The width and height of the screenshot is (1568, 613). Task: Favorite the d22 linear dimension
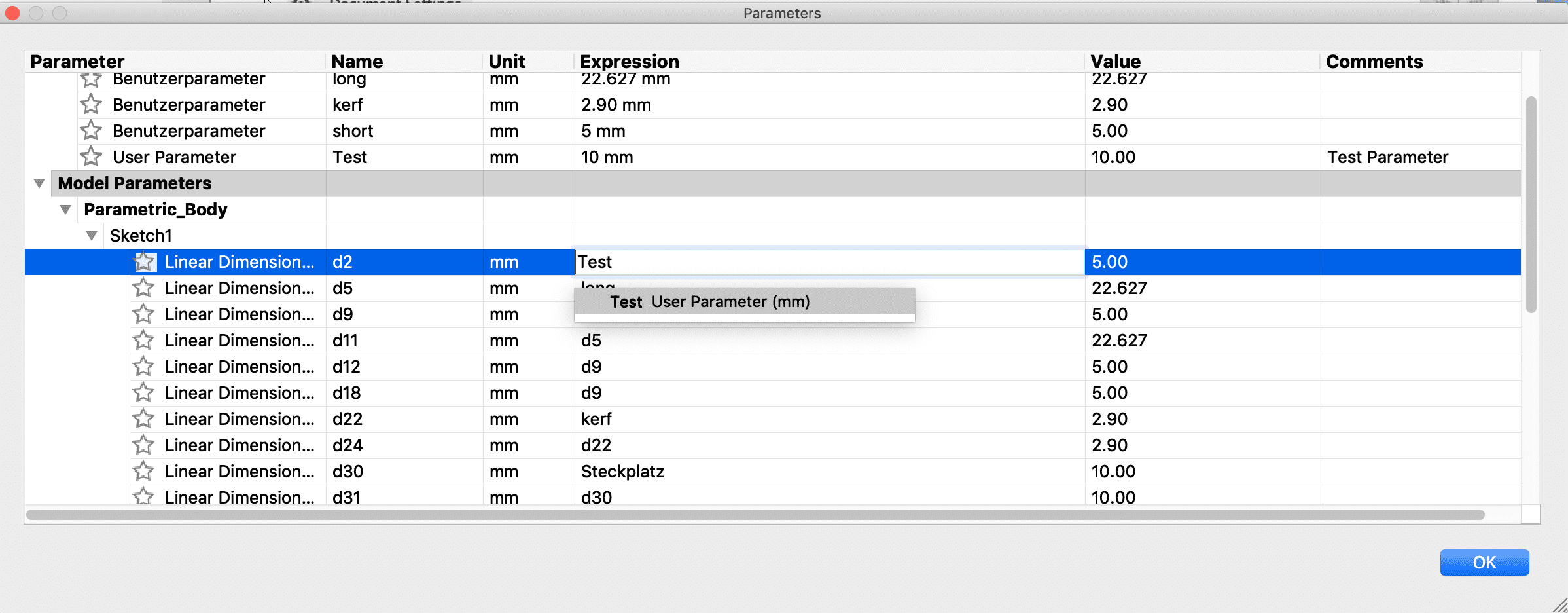coord(143,419)
